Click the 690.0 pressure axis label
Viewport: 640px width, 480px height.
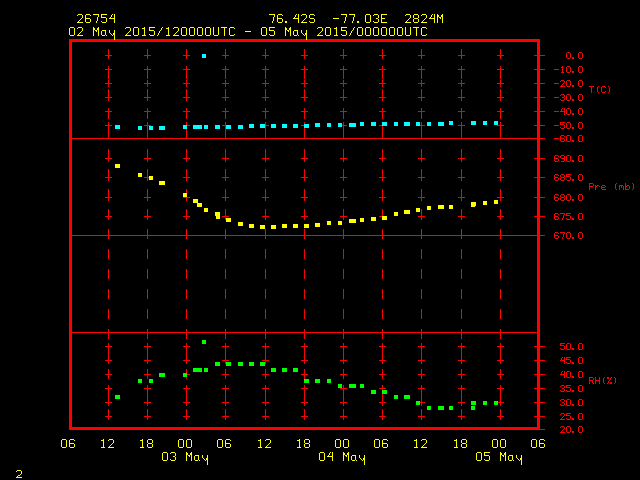click(x=568, y=159)
